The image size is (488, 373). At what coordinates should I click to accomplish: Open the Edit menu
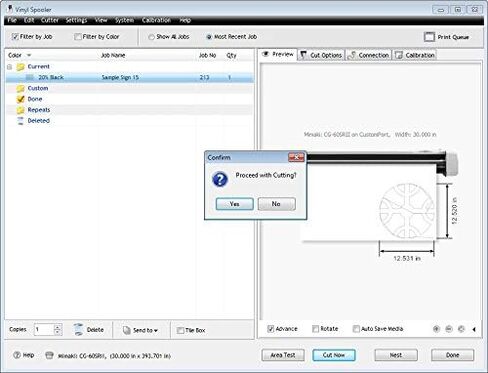[29, 20]
